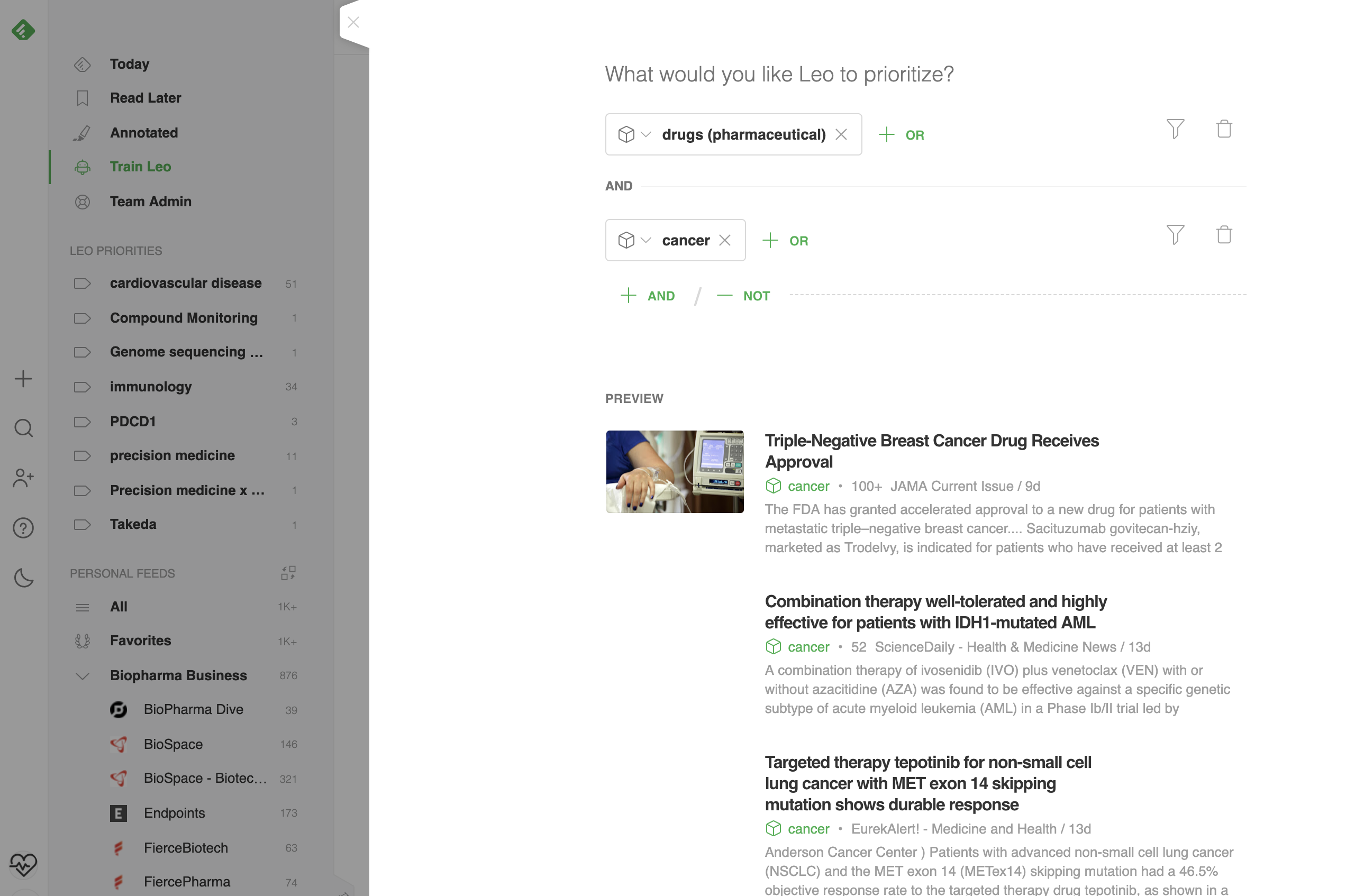Add an OR term next to cancer

[x=786, y=241]
